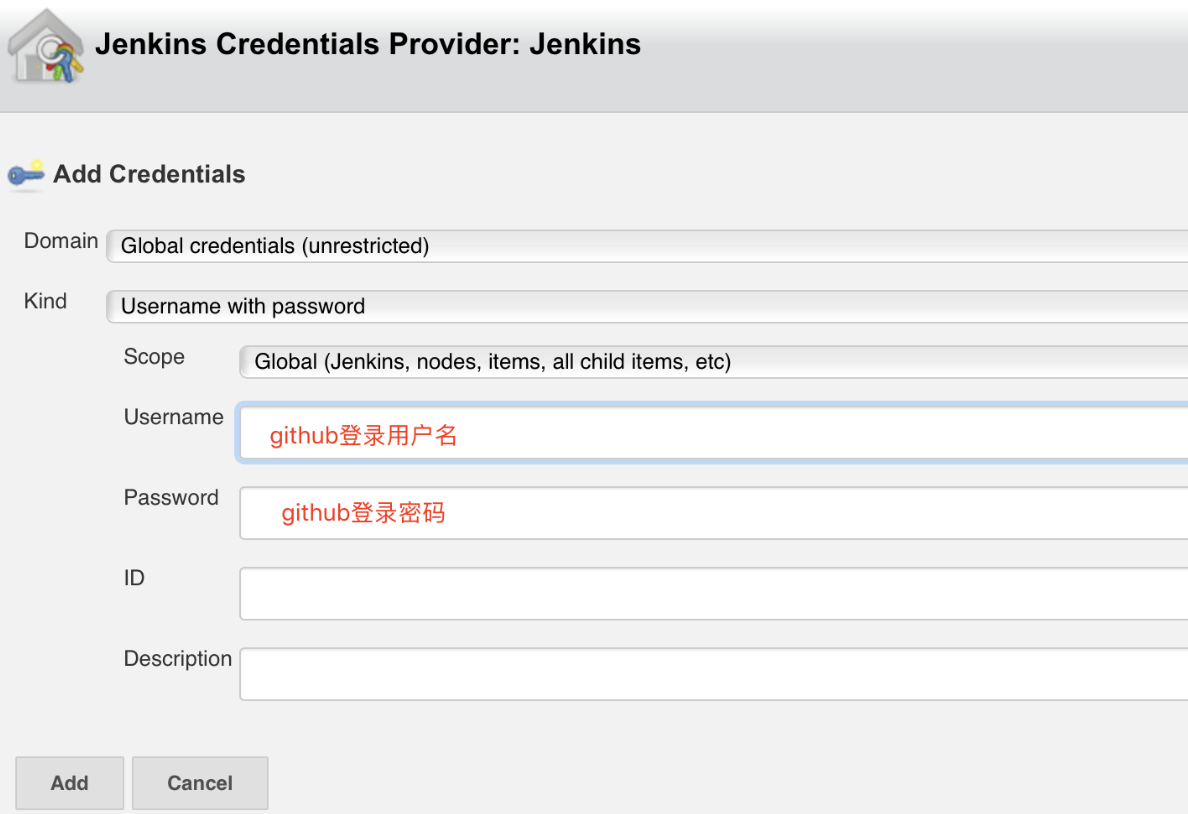This screenshot has width=1188, height=814.
Task: Focus the Username input field
Action: (x=712, y=433)
